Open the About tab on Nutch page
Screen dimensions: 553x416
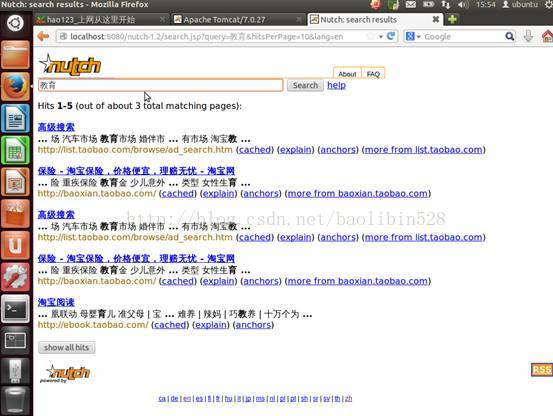click(347, 74)
